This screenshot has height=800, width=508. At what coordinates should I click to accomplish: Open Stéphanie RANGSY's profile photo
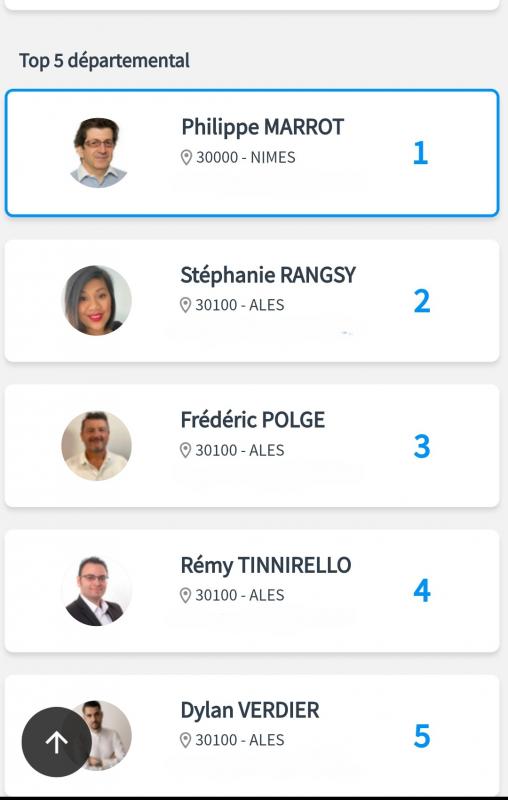pyautogui.click(x=96, y=301)
